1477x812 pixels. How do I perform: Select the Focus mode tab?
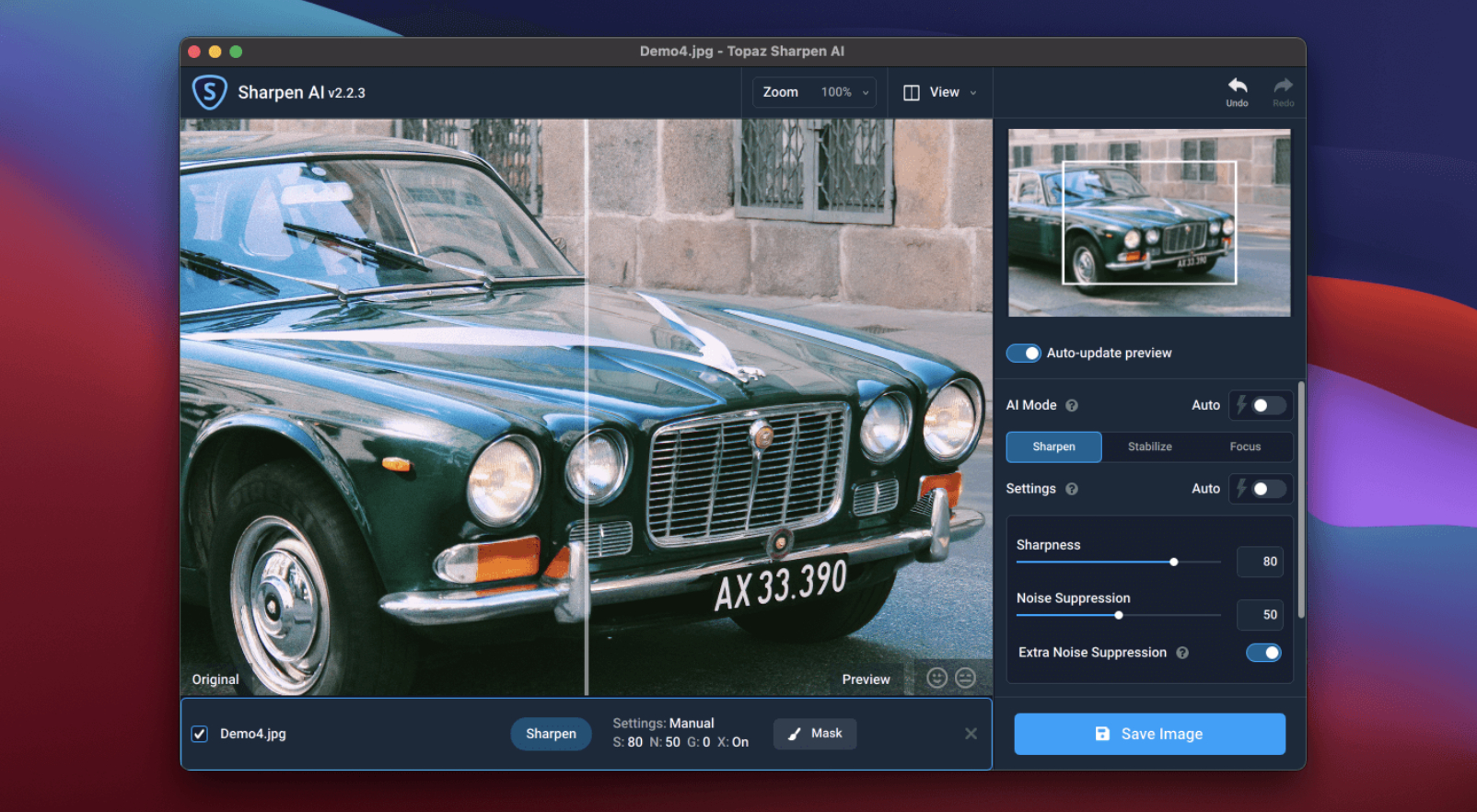point(1245,447)
